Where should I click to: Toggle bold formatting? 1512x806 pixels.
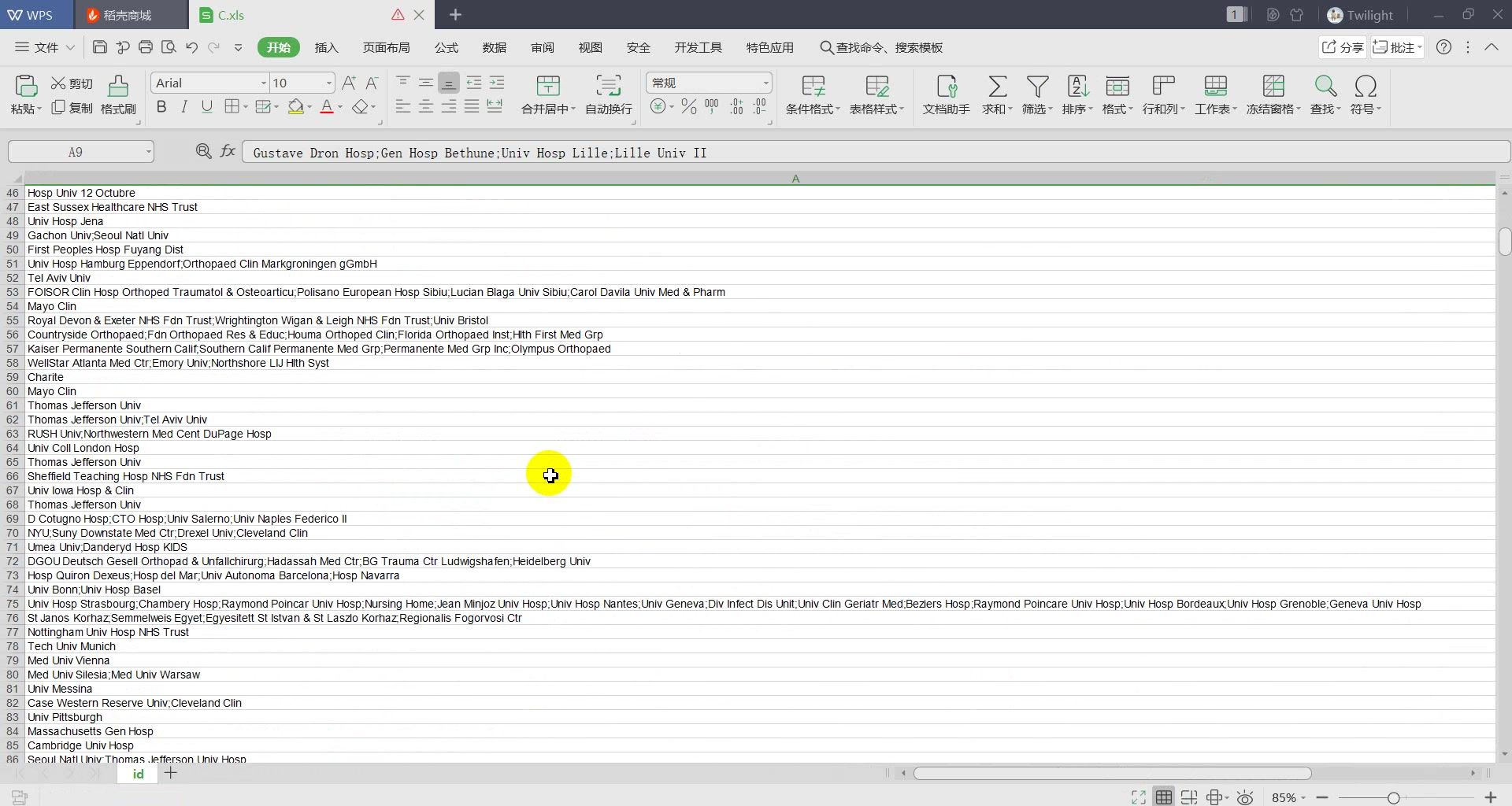(161, 107)
